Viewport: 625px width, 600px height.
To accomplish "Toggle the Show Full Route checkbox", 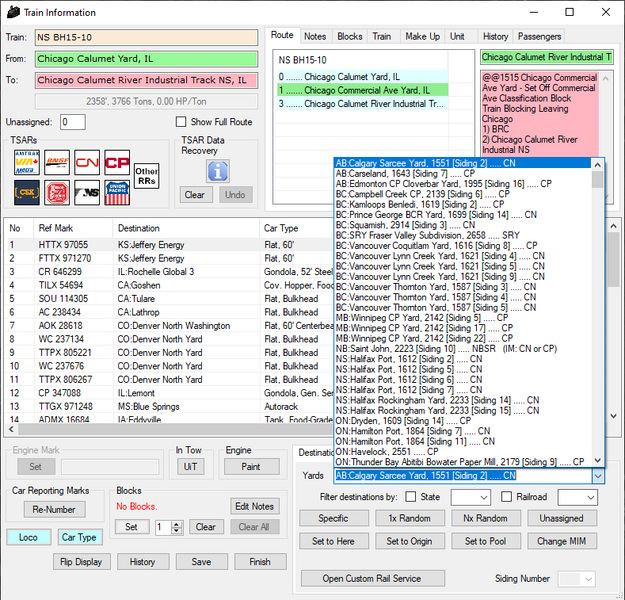I will pyautogui.click(x=181, y=122).
